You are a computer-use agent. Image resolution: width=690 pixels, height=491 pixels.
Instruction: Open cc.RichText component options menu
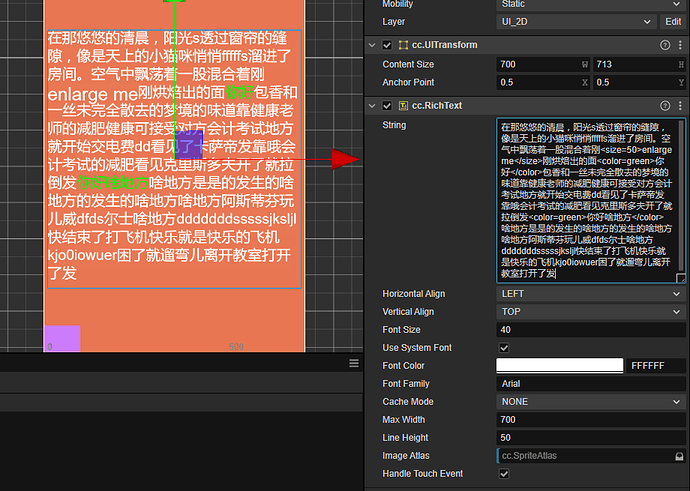(x=680, y=106)
